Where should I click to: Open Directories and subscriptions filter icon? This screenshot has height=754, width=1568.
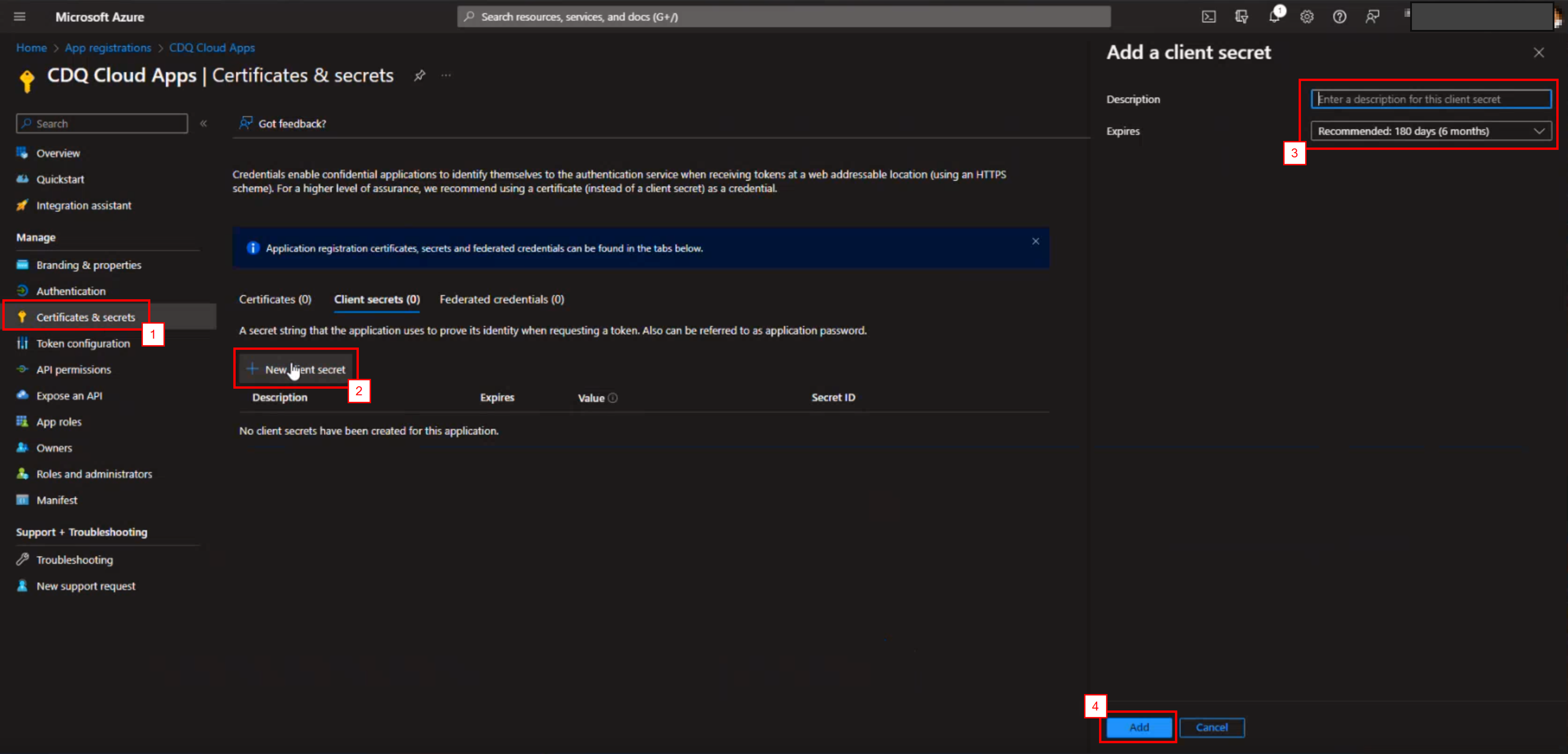pyautogui.click(x=1241, y=16)
